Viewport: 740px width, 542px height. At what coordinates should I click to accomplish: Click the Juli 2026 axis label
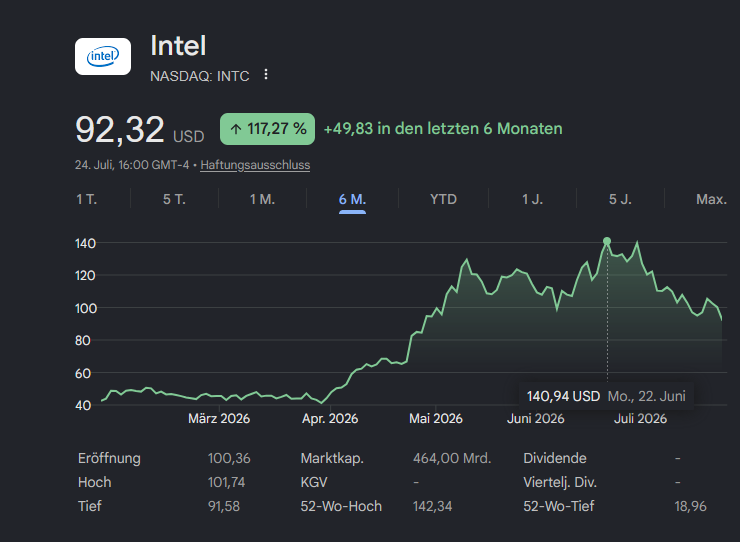click(640, 419)
